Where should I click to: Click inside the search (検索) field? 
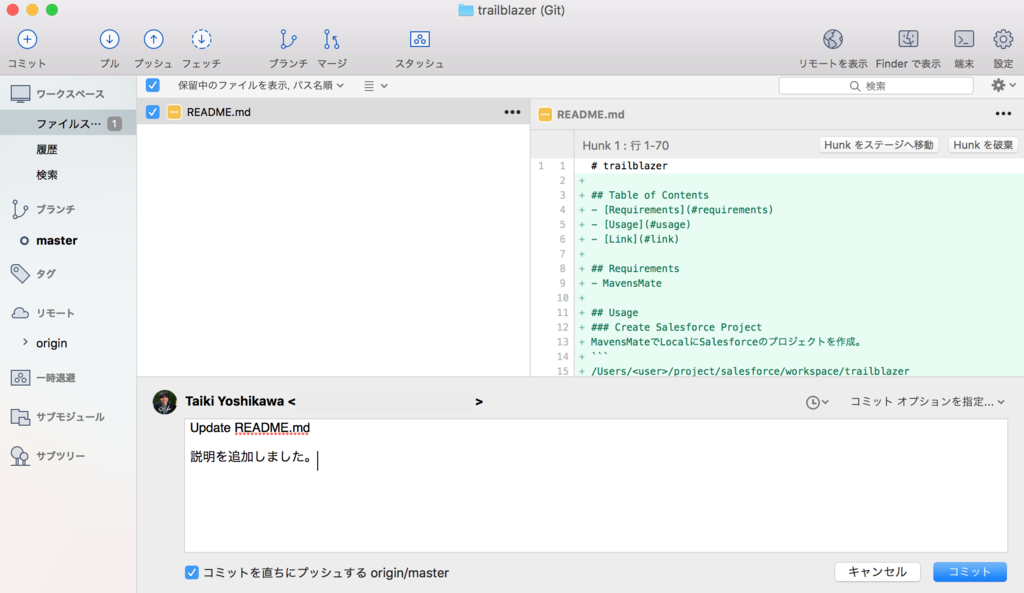click(x=876, y=86)
